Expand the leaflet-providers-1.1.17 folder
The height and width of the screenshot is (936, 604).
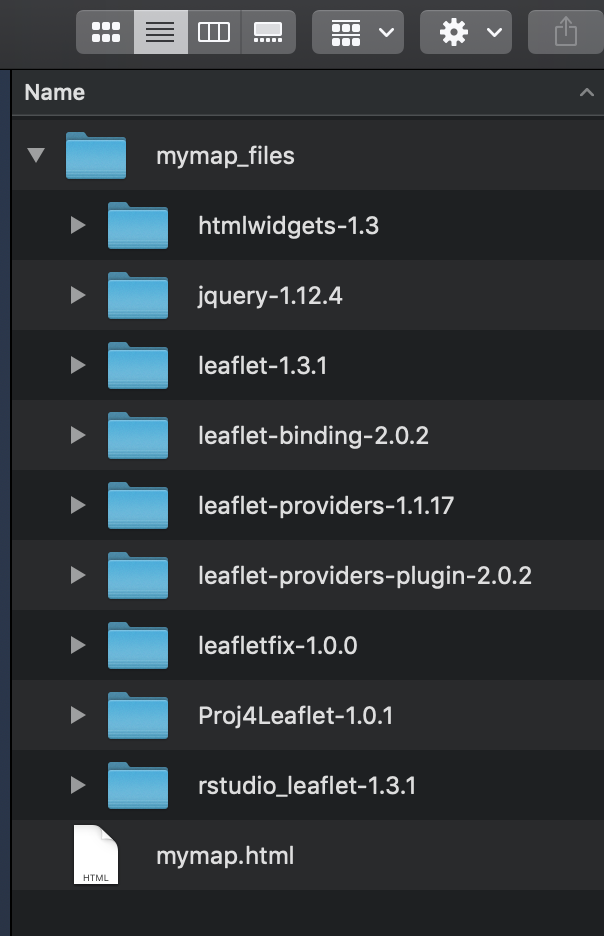(x=78, y=505)
